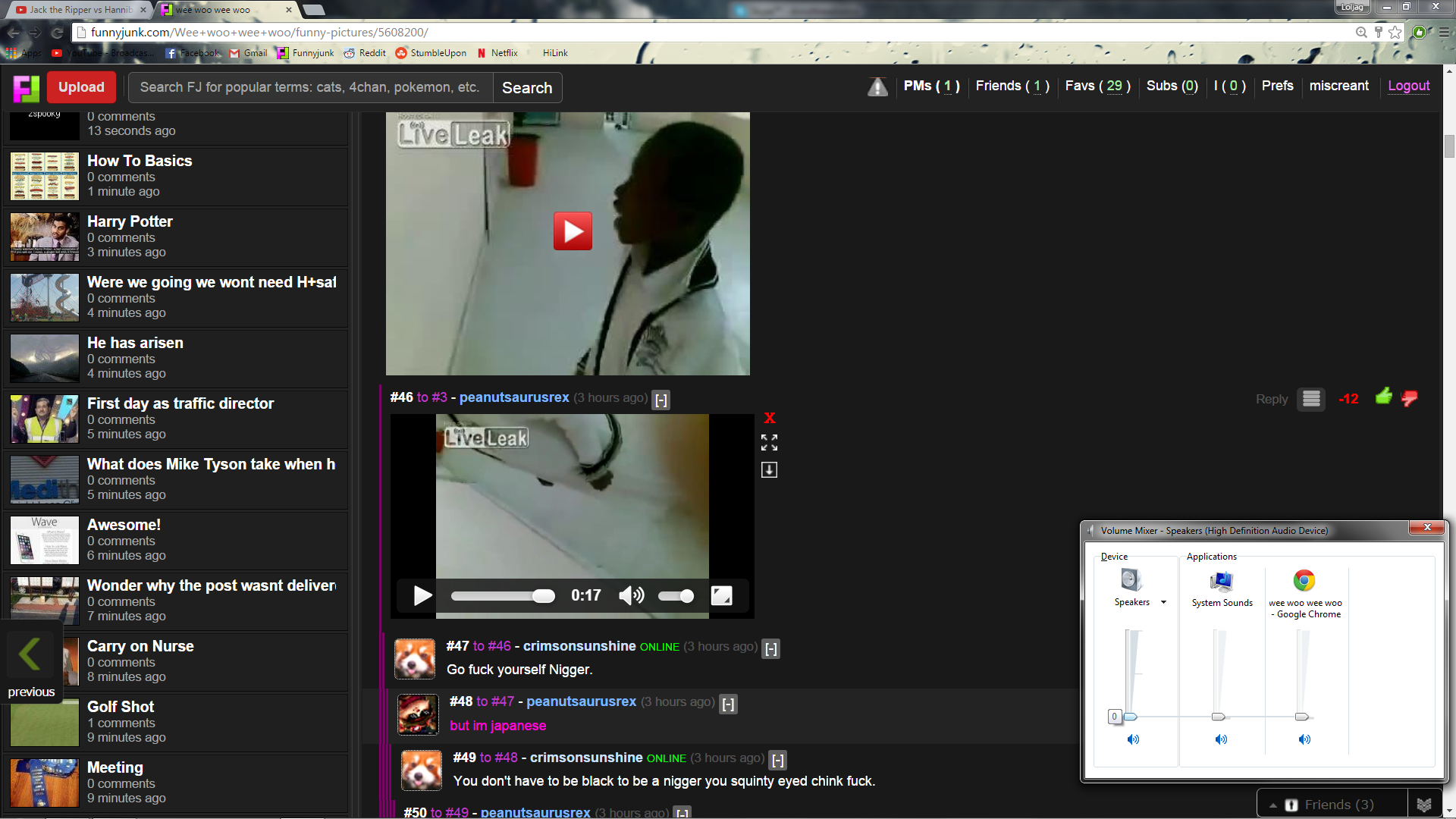
Task: Click the thumbs down icon on comment #46
Action: tap(1410, 398)
